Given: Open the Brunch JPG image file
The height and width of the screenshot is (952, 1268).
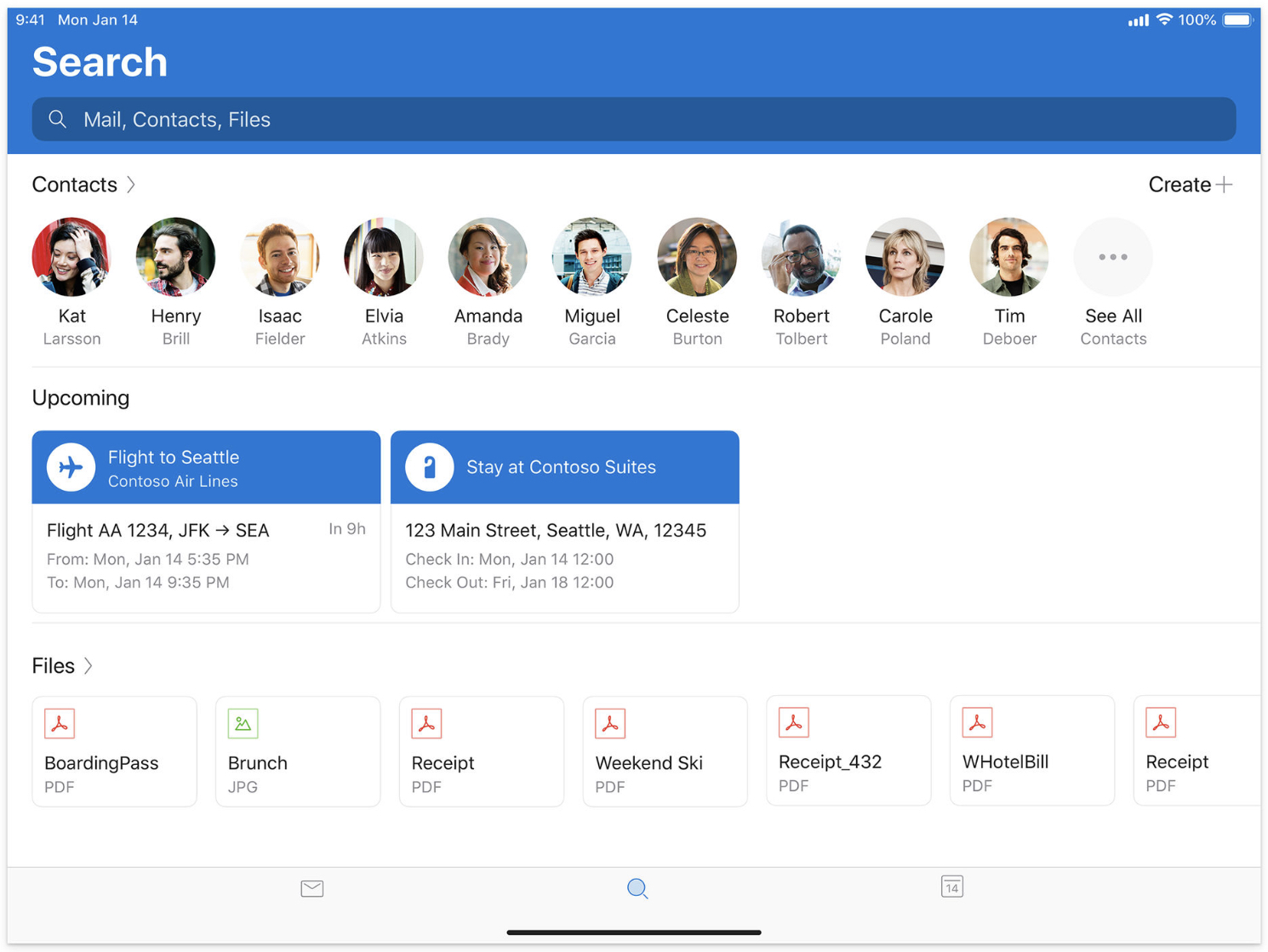Looking at the screenshot, I should [297, 751].
